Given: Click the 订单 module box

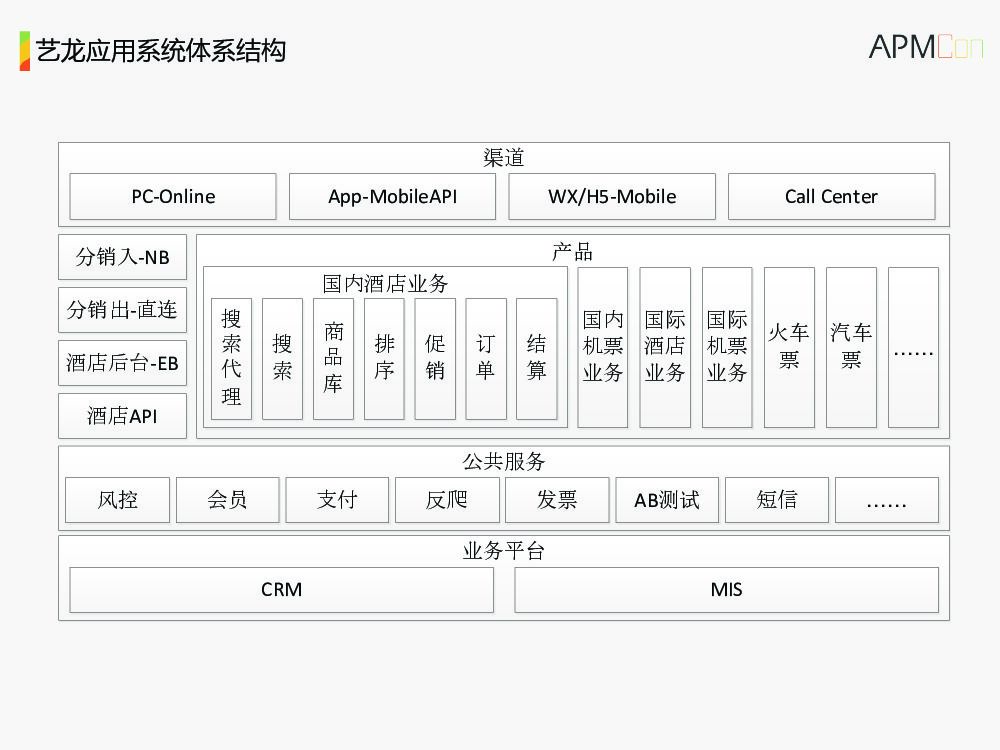Looking at the screenshot, I should pos(486,358).
